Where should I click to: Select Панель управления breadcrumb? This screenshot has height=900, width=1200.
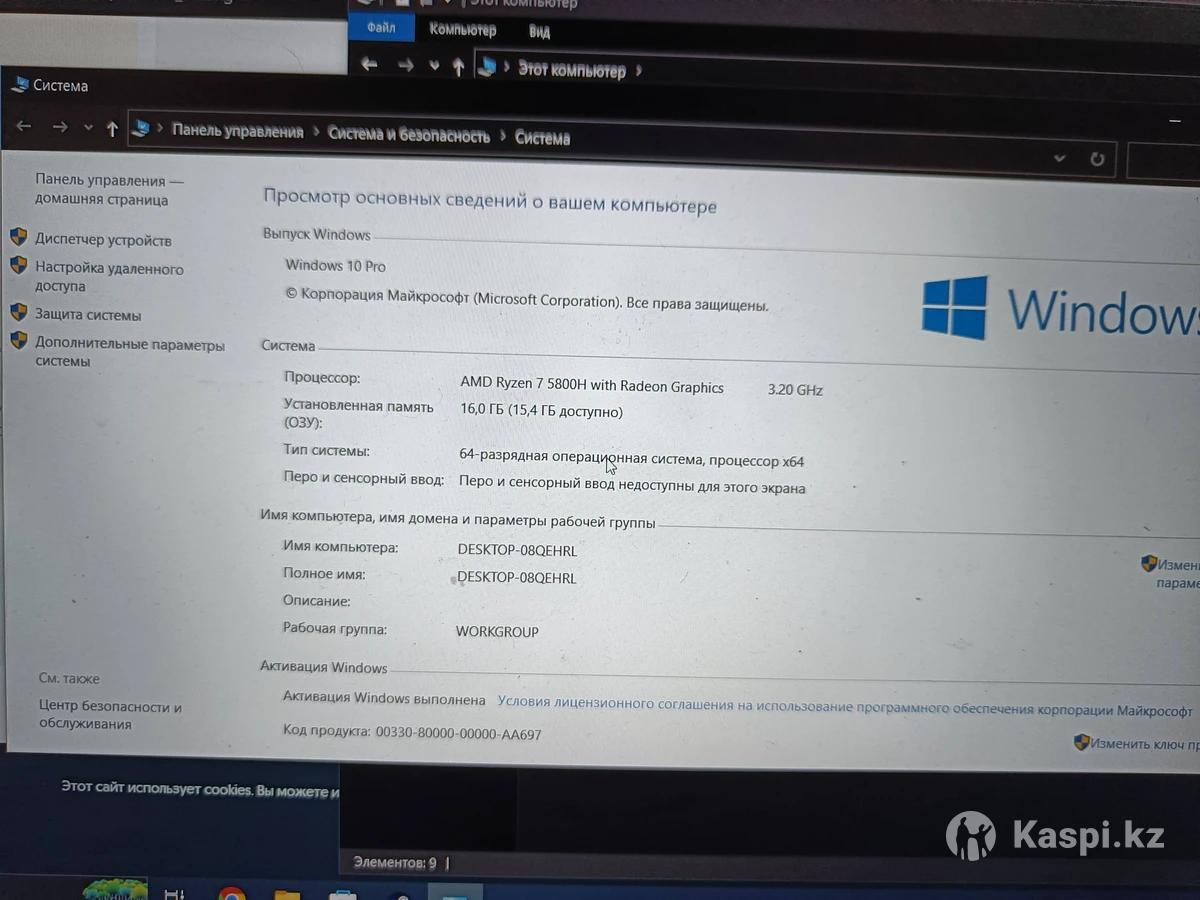click(237, 131)
